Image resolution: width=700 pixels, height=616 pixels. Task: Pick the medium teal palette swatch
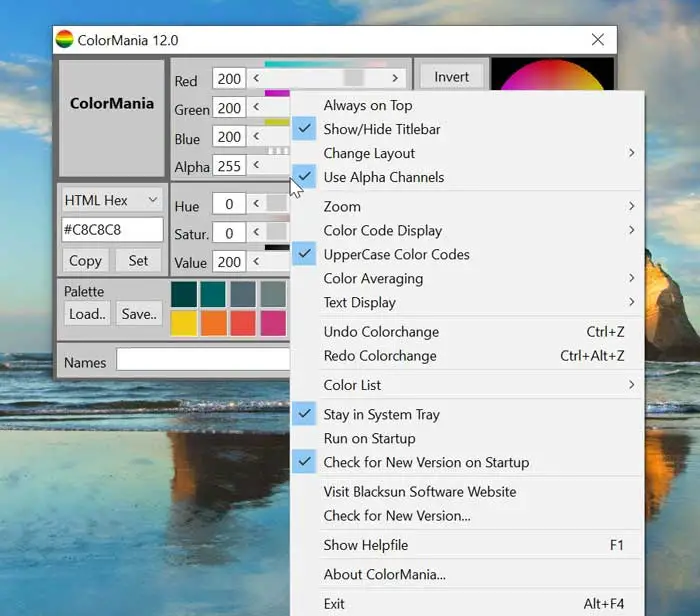coord(213,294)
